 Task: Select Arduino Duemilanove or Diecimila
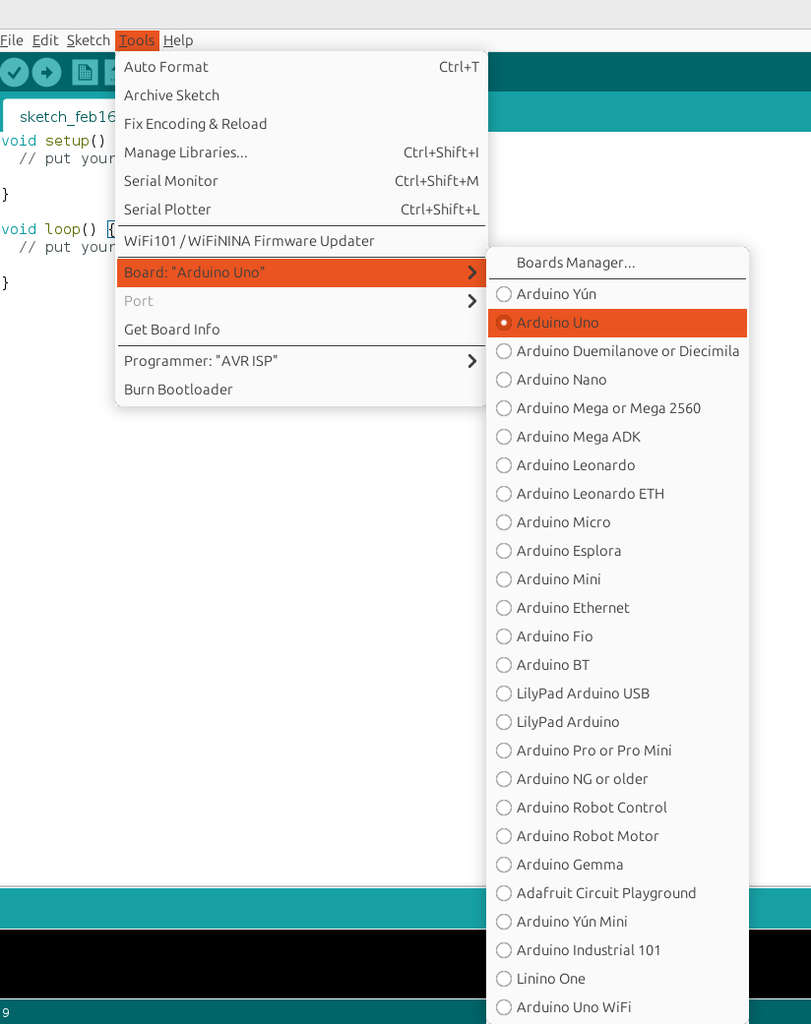pos(617,351)
